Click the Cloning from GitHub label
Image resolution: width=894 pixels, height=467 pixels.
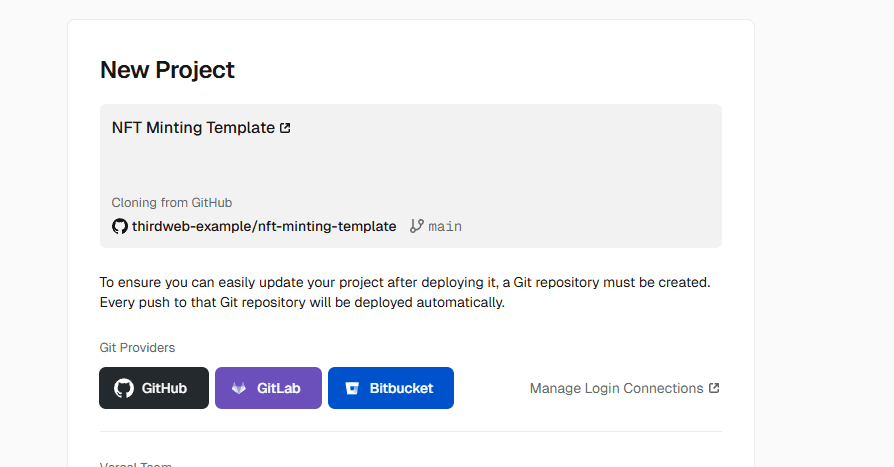click(x=172, y=202)
